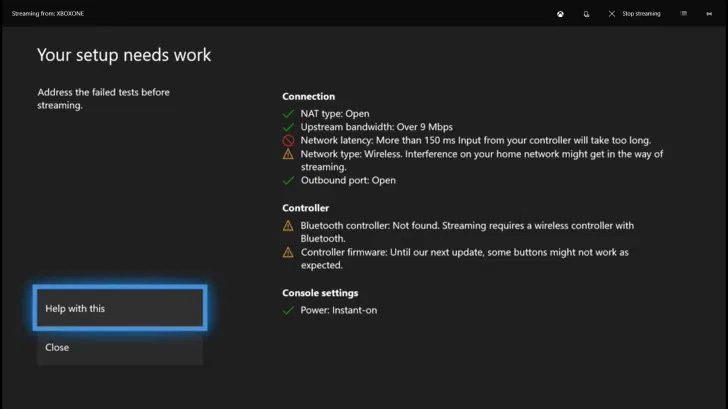Click the warning triangle beside Controller firmware
Screen dimensions: 728x409
point(288,253)
